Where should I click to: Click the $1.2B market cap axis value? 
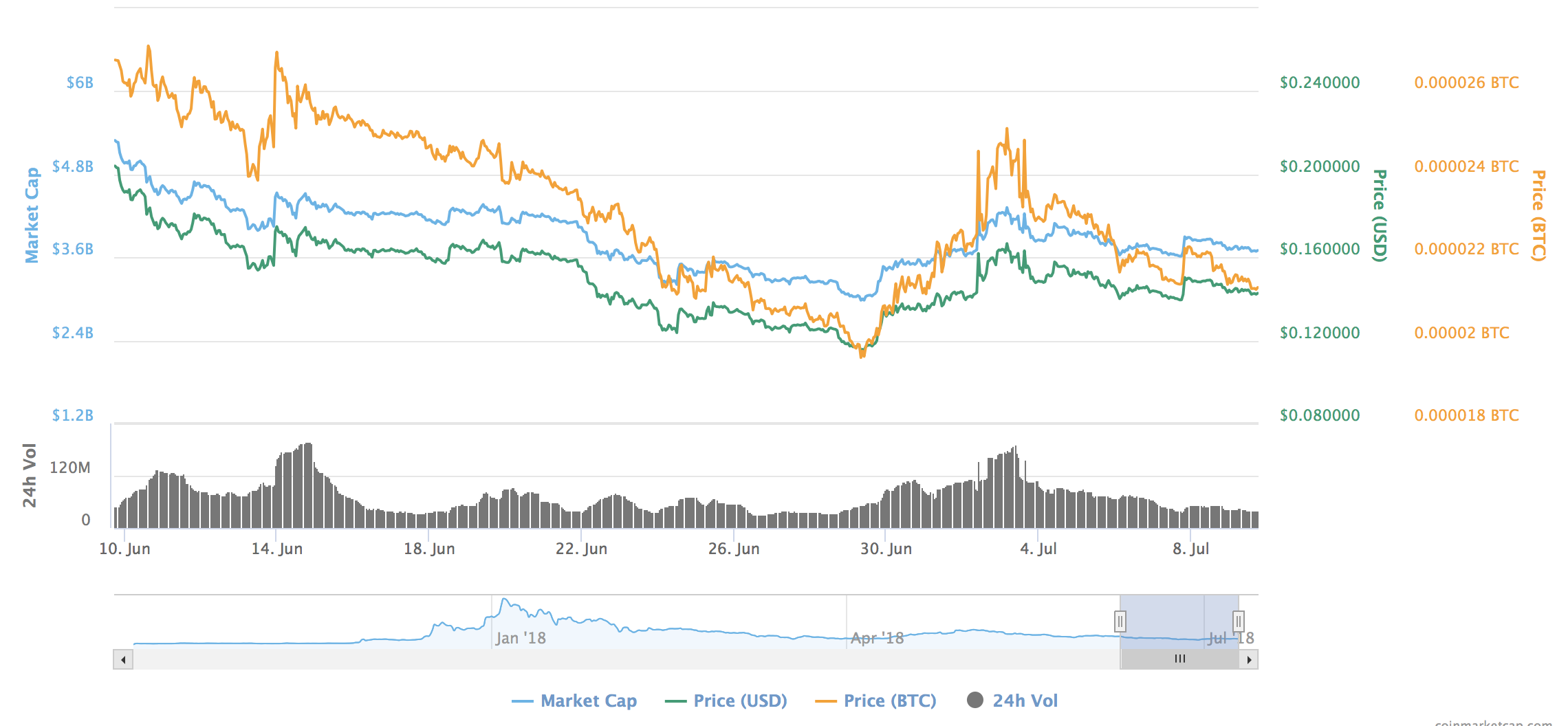[73, 415]
